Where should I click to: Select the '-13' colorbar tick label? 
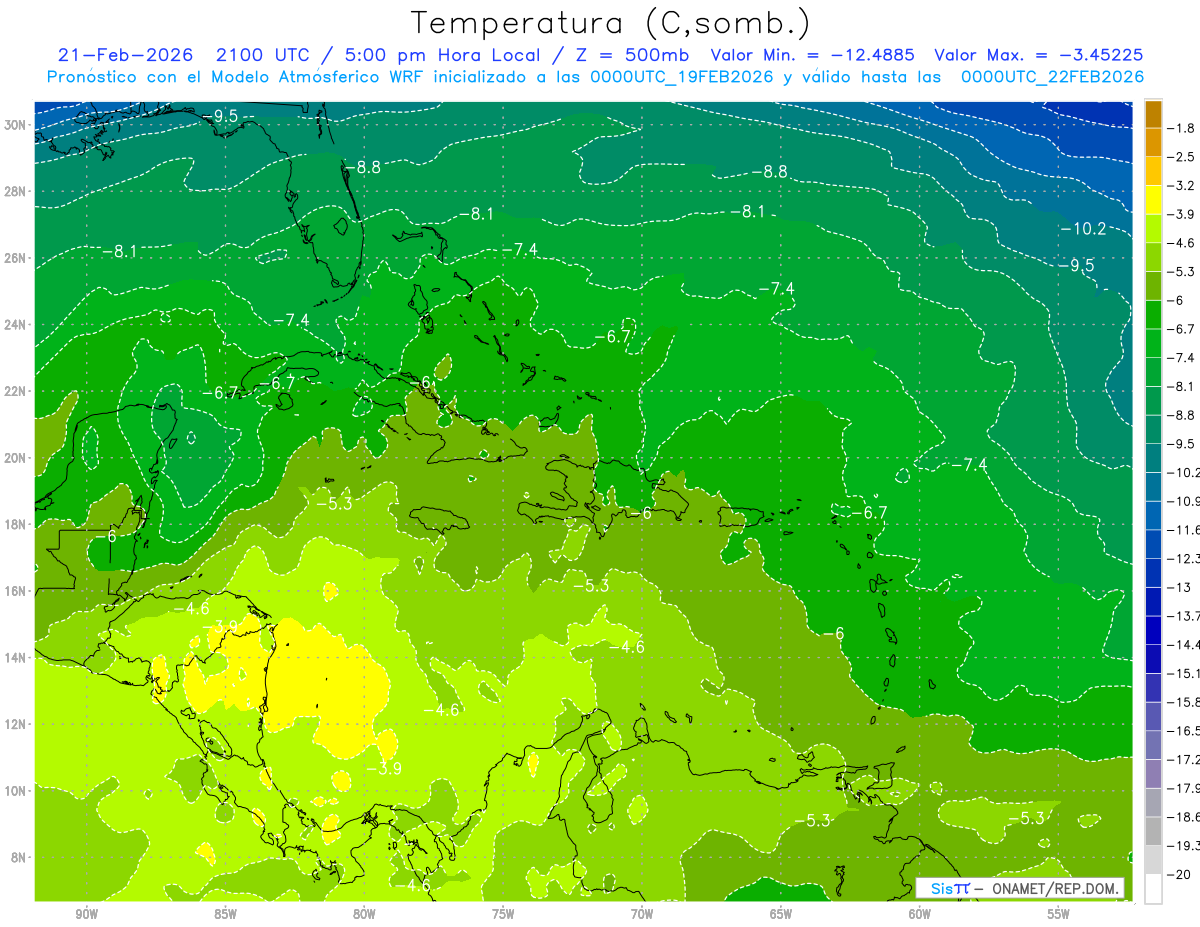[x=1178, y=587]
